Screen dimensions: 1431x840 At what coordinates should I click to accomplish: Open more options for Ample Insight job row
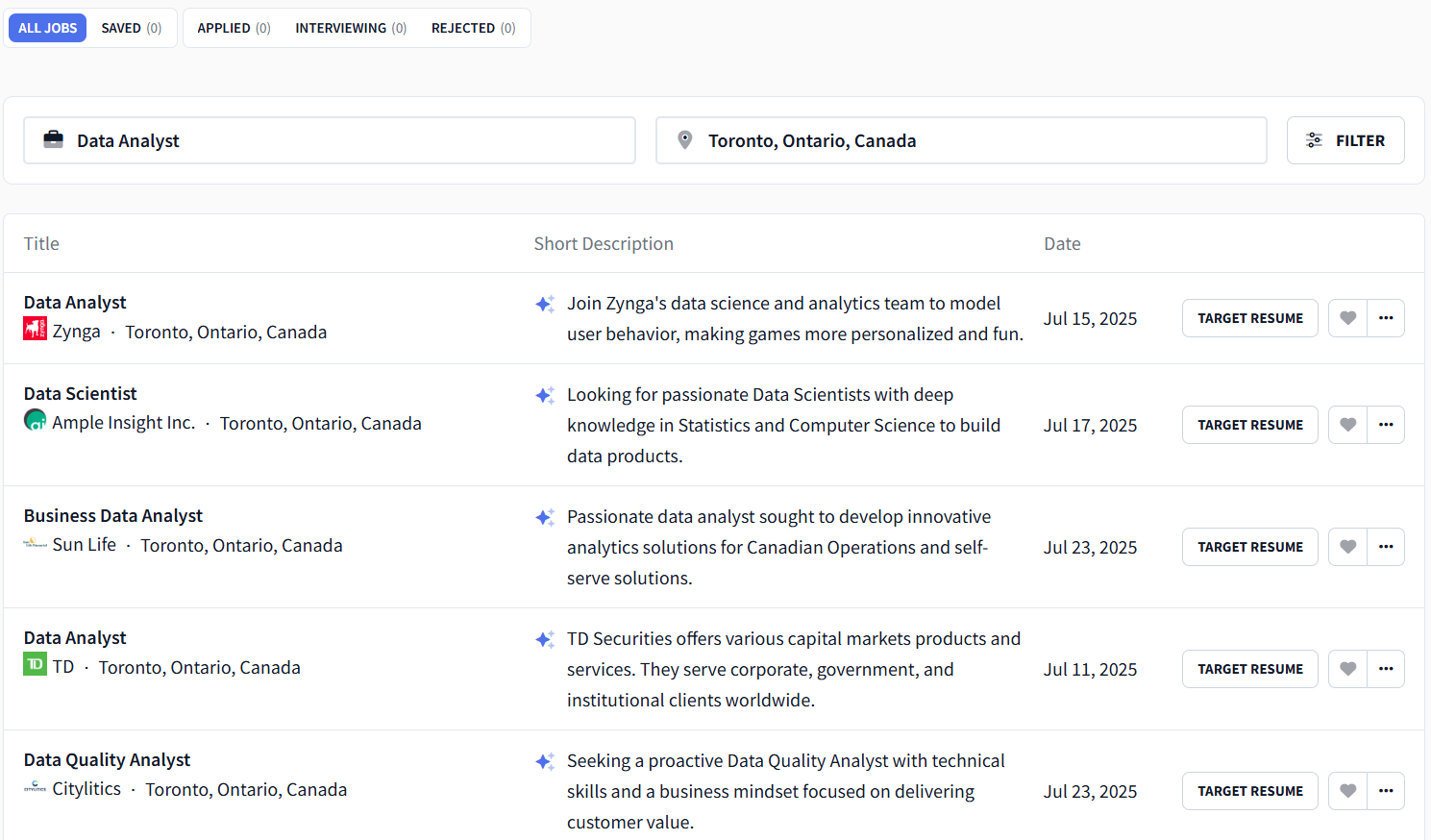1386,425
